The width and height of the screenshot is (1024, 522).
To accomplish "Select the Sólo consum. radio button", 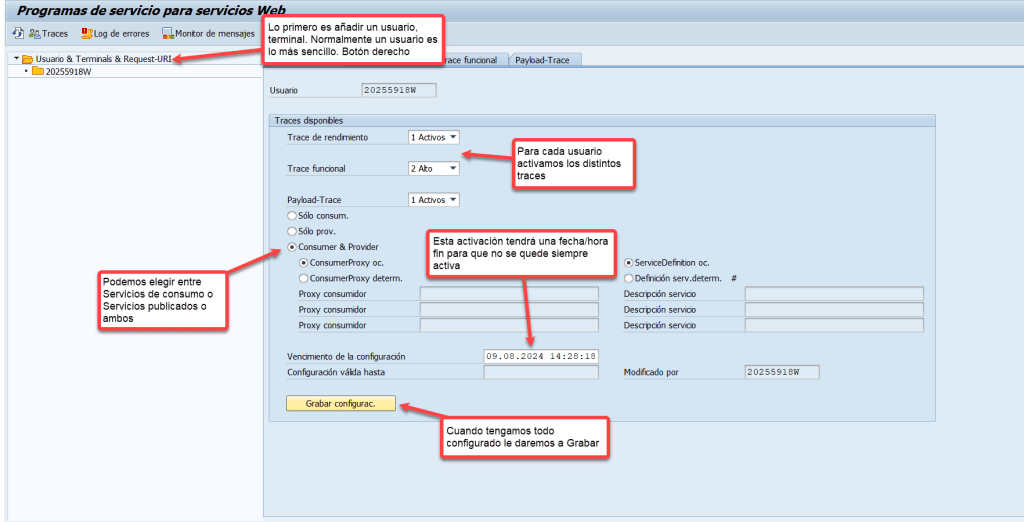I will (292, 215).
